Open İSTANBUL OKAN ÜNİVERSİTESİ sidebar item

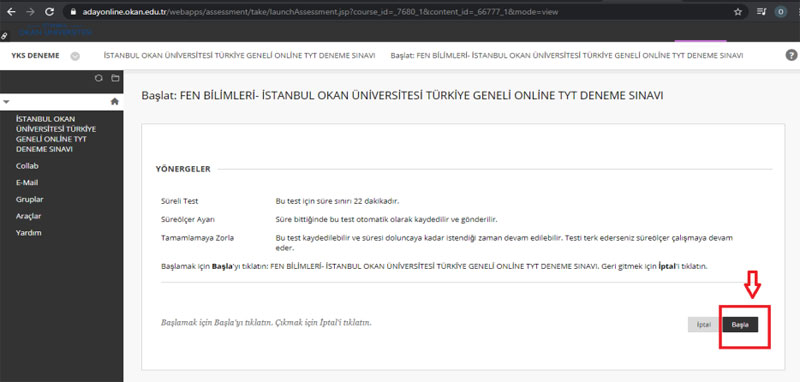coord(56,134)
